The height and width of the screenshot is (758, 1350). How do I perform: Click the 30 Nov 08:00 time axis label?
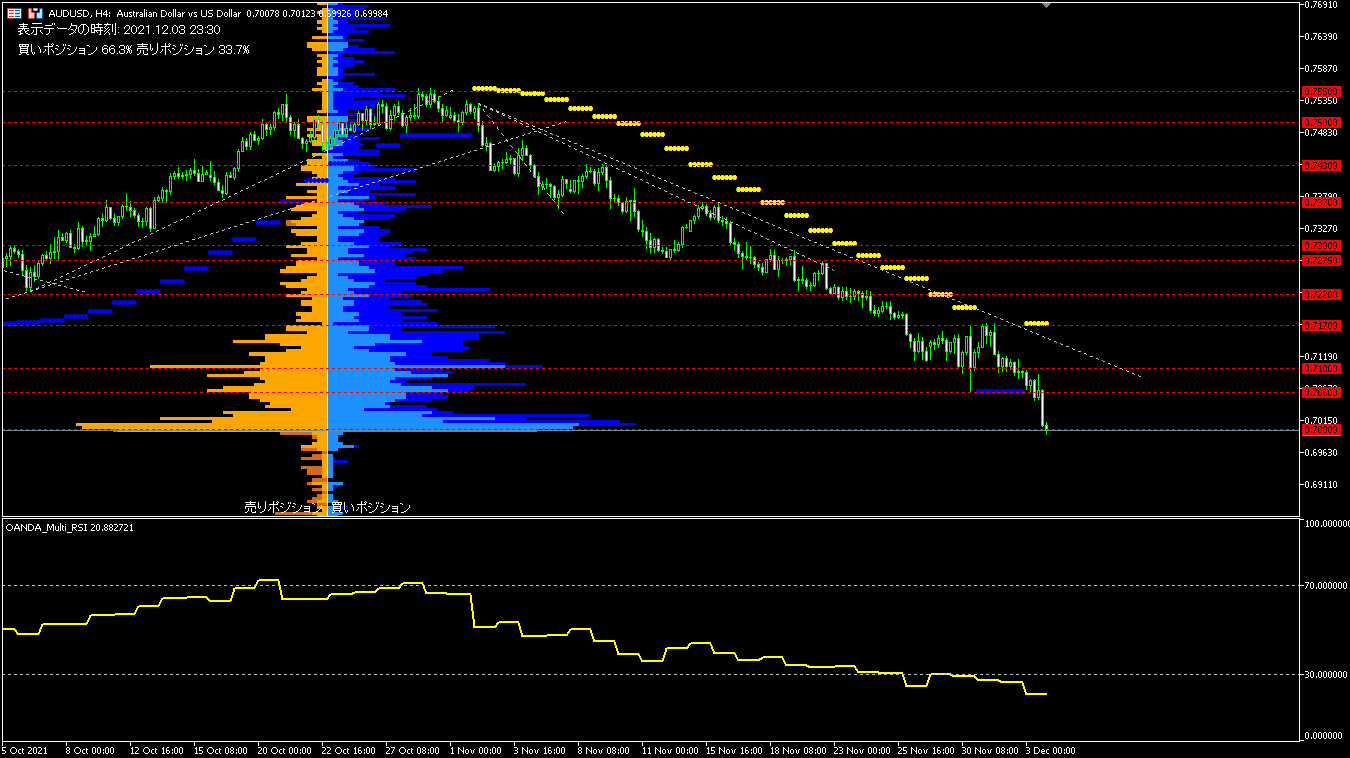[989, 749]
